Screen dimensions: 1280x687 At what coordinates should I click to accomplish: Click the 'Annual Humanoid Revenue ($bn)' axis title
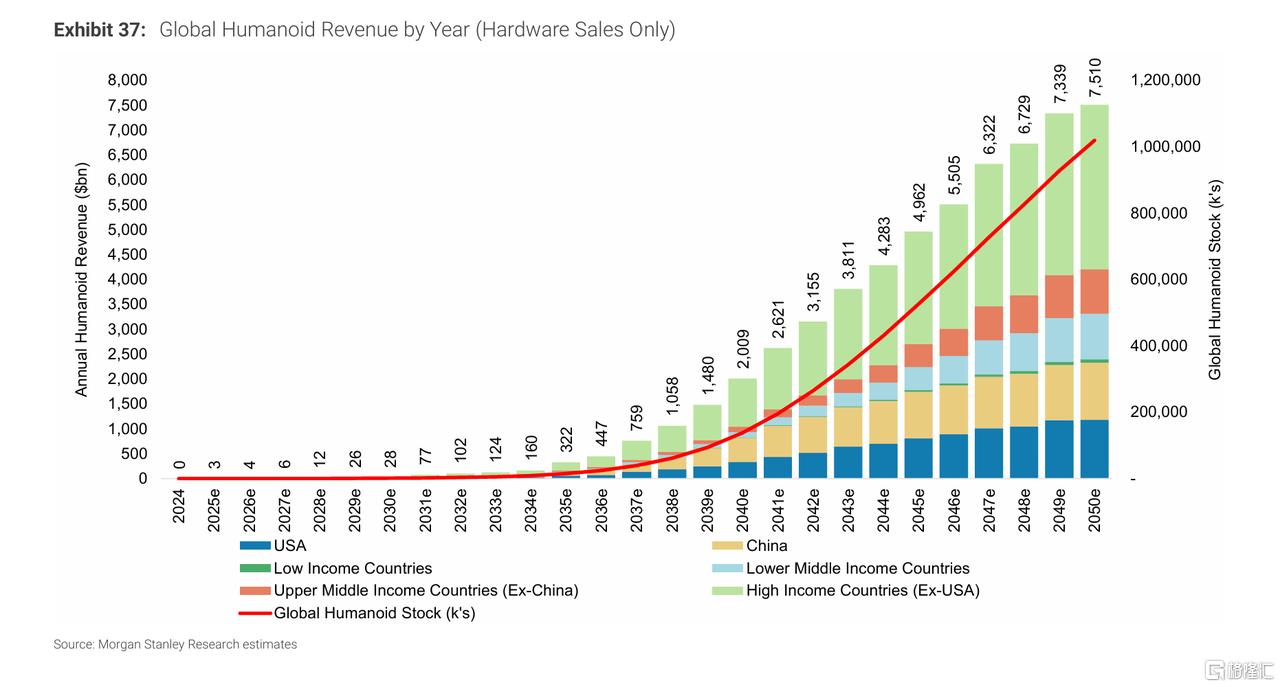[x=83, y=279]
